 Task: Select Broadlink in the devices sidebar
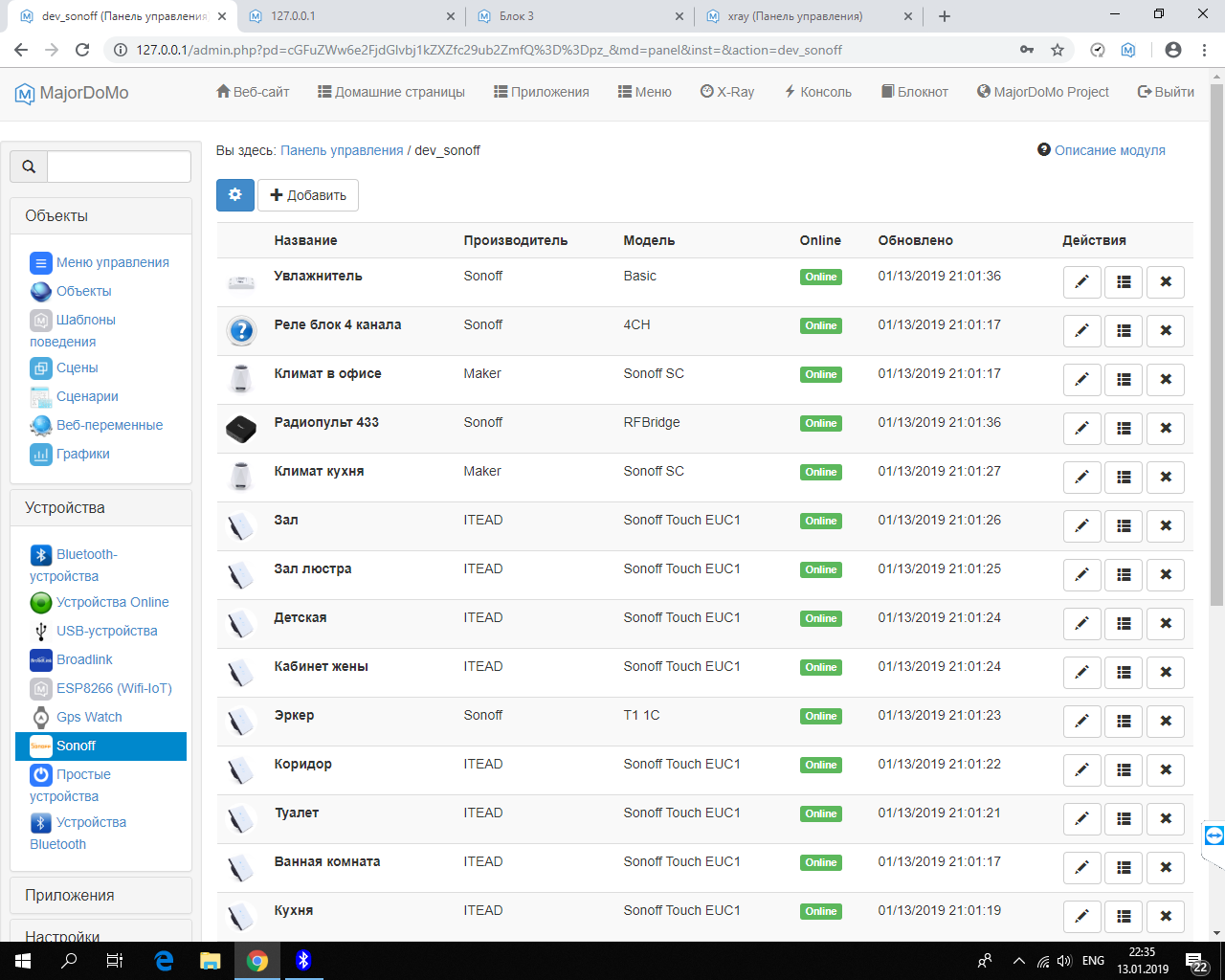(x=84, y=659)
